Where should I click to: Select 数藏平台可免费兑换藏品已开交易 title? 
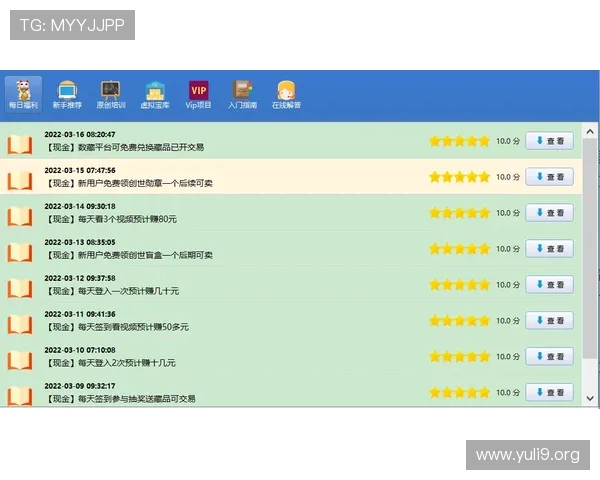141,147
